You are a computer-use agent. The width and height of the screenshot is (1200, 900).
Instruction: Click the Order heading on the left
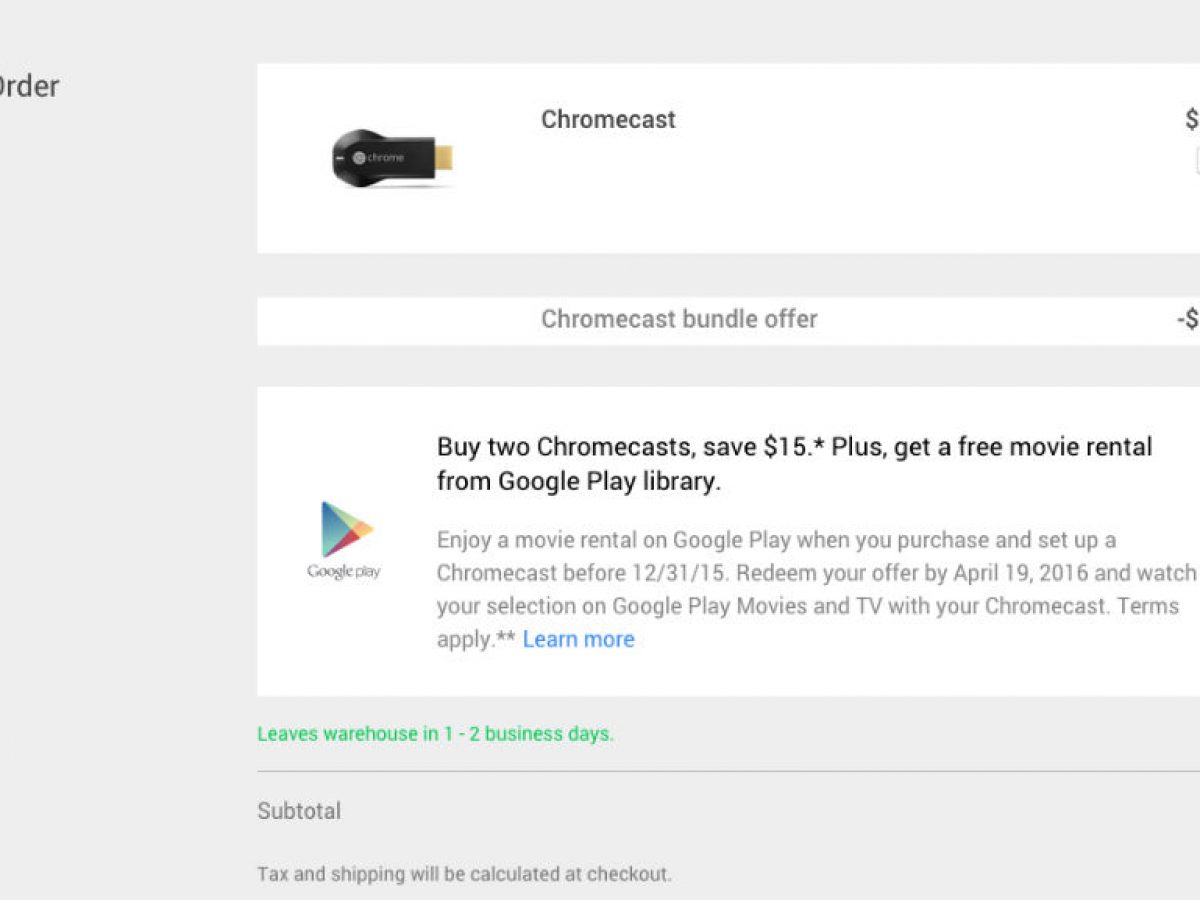pos(28,86)
